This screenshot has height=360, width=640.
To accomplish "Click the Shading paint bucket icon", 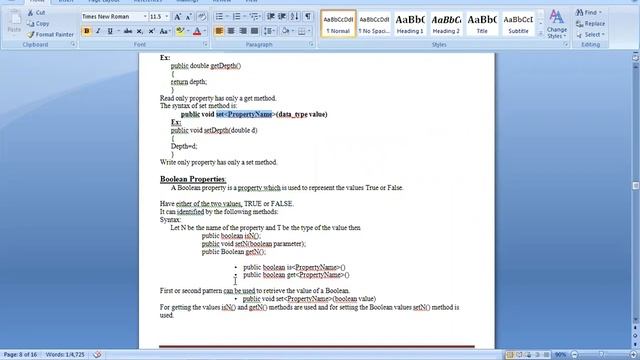I will tap(285, 31).
